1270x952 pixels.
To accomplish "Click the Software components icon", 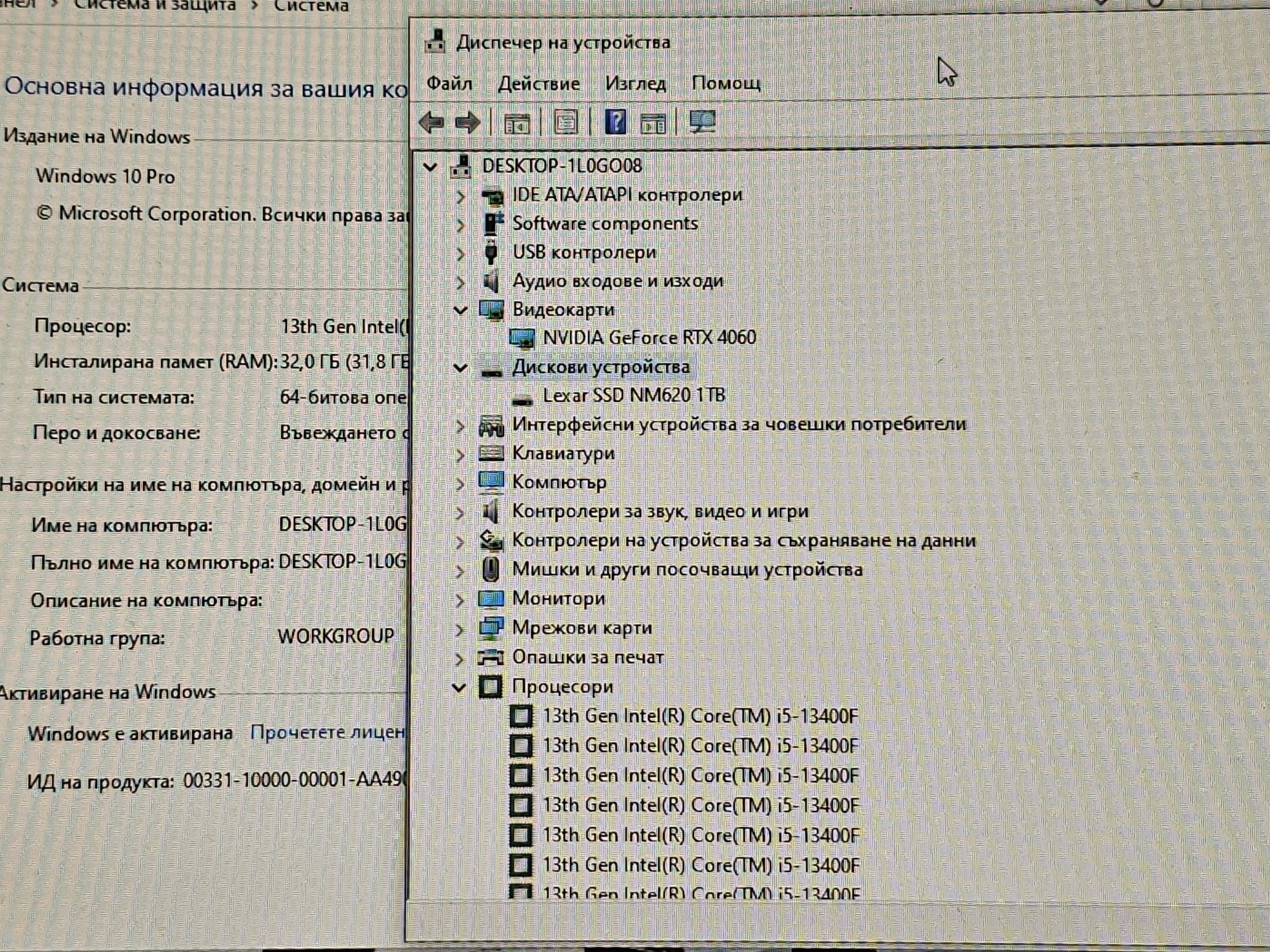I will (x=493, y=223).
